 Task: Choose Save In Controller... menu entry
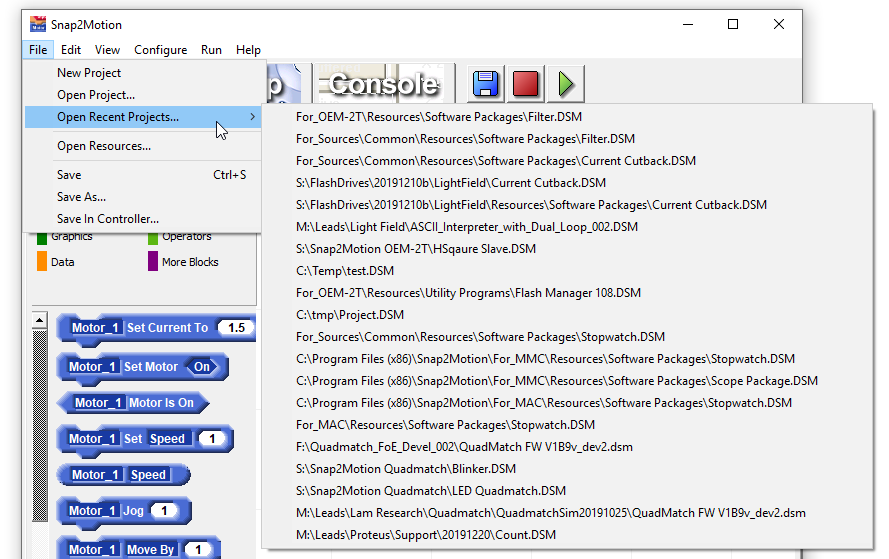click(142, 219)
